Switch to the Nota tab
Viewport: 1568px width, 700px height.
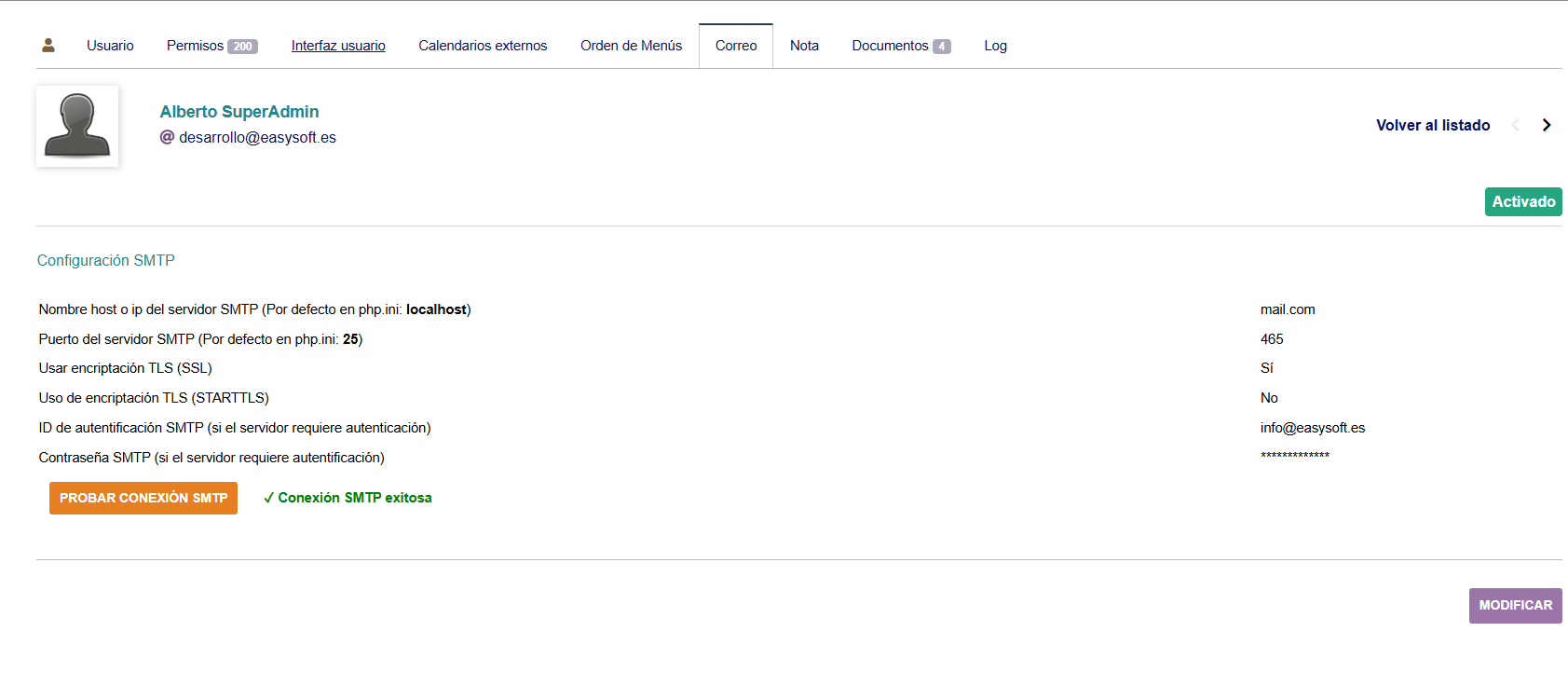tap(804, 46)
